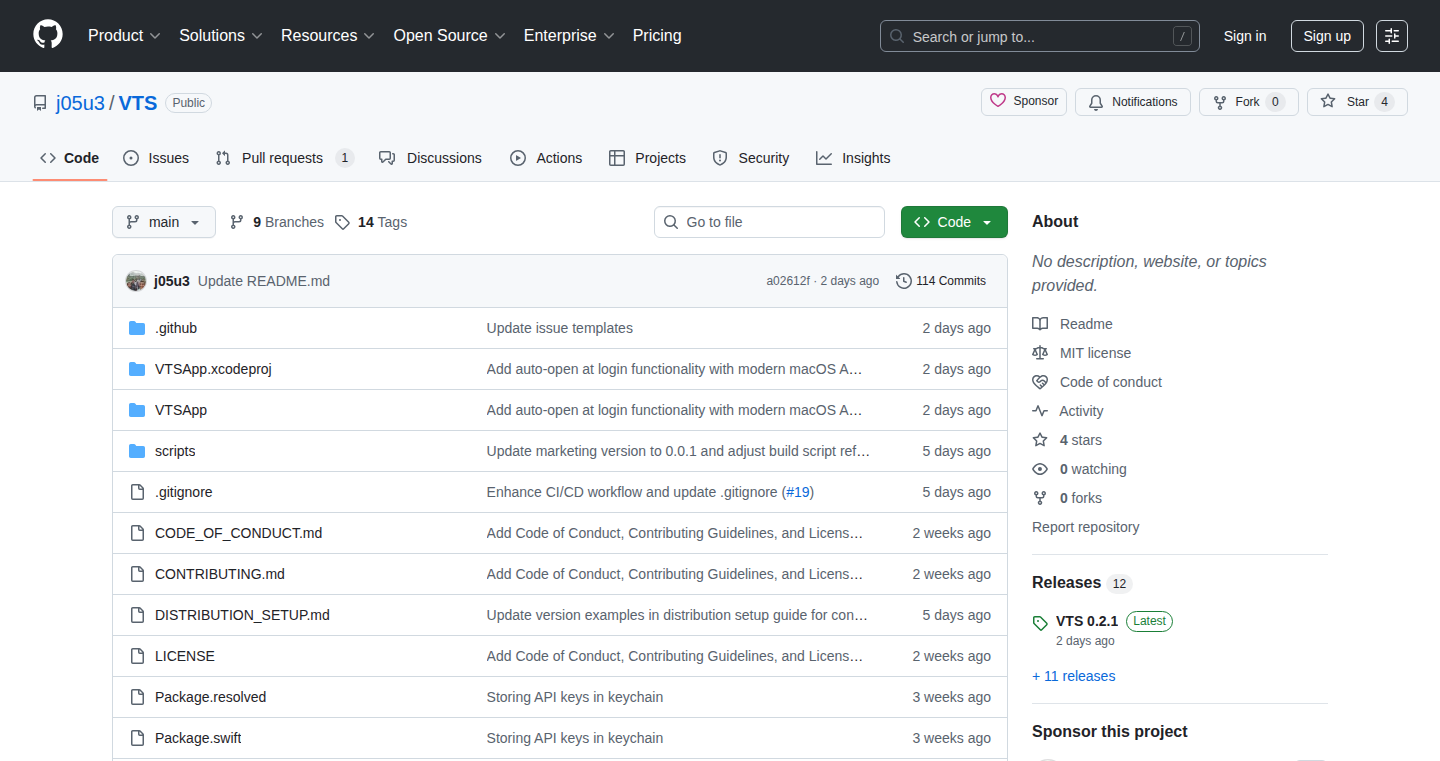Switch to the Projects tab
The width and height of the screenshot is (1440, 761).
pyautogui.click(x=647, y=158)
